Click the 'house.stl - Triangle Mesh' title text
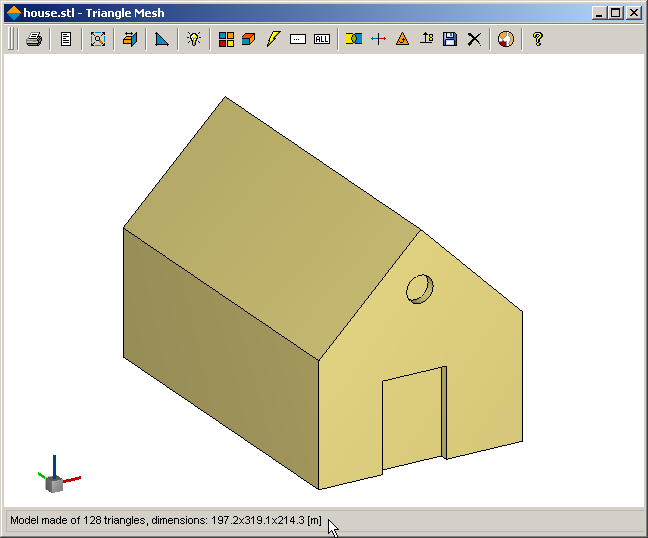This screenshot has width=648, height=538. pyautogui.click(x=94, y=13)
